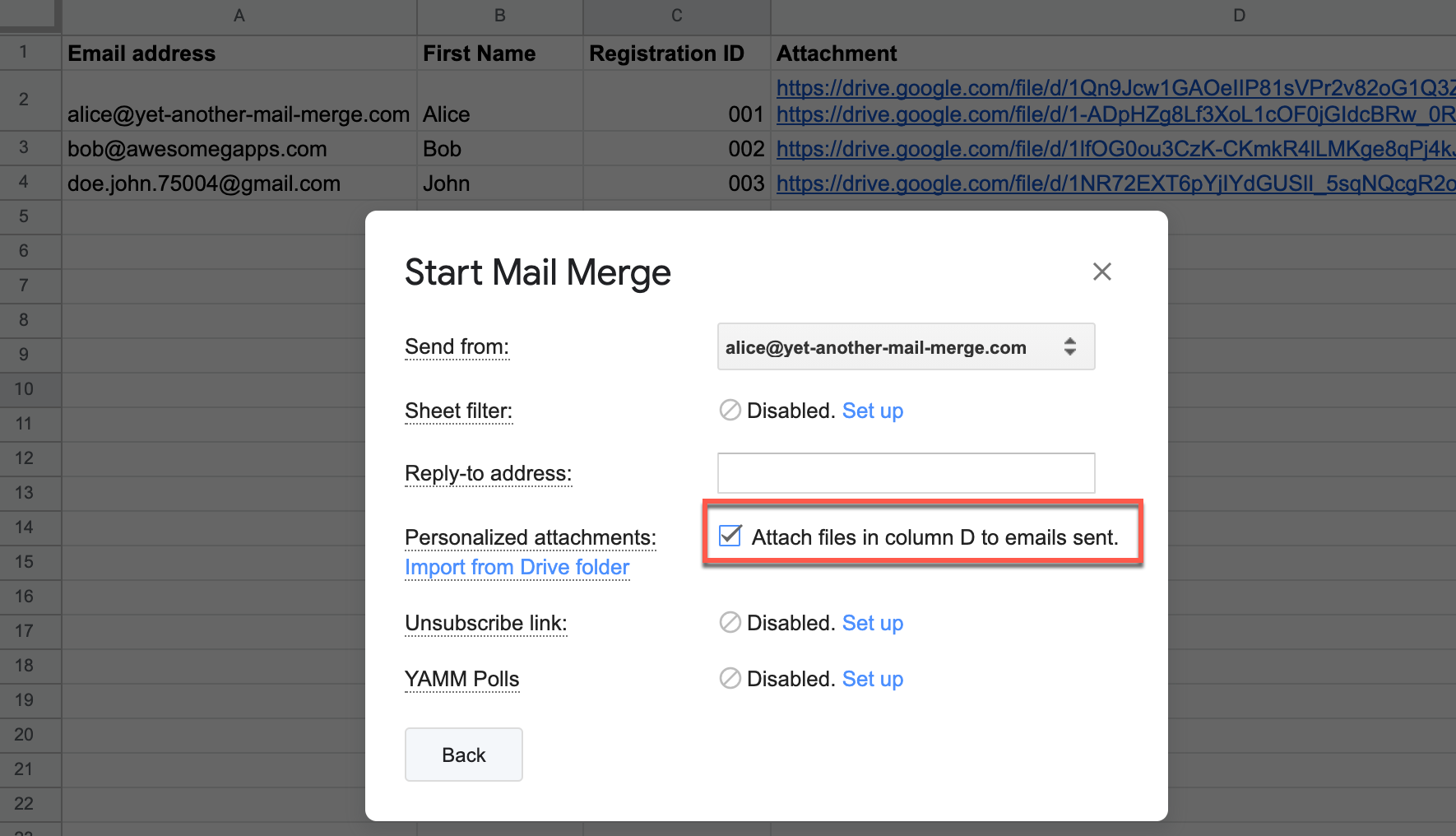
Task: Select column C header
Action: [676, 16]
